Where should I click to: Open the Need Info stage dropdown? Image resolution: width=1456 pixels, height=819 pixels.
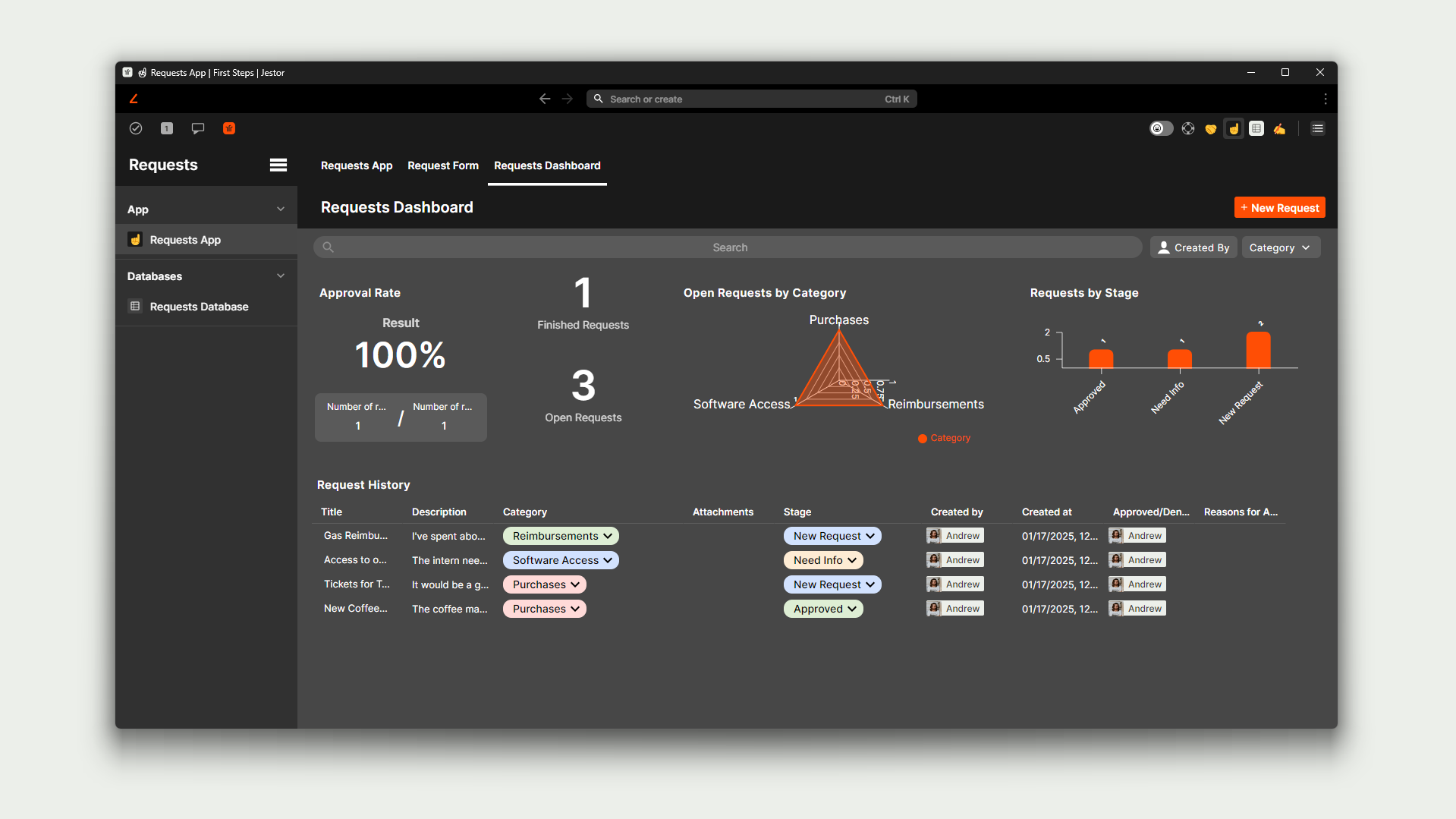(x=823, y=560)
